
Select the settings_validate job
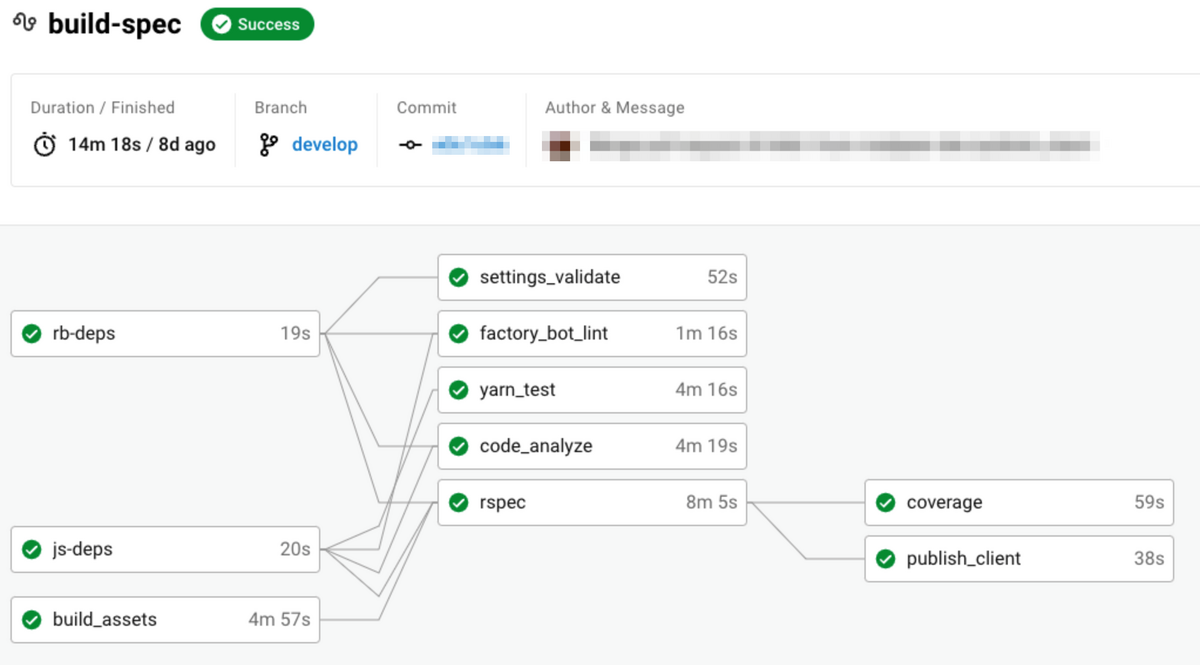coord(592,277)
